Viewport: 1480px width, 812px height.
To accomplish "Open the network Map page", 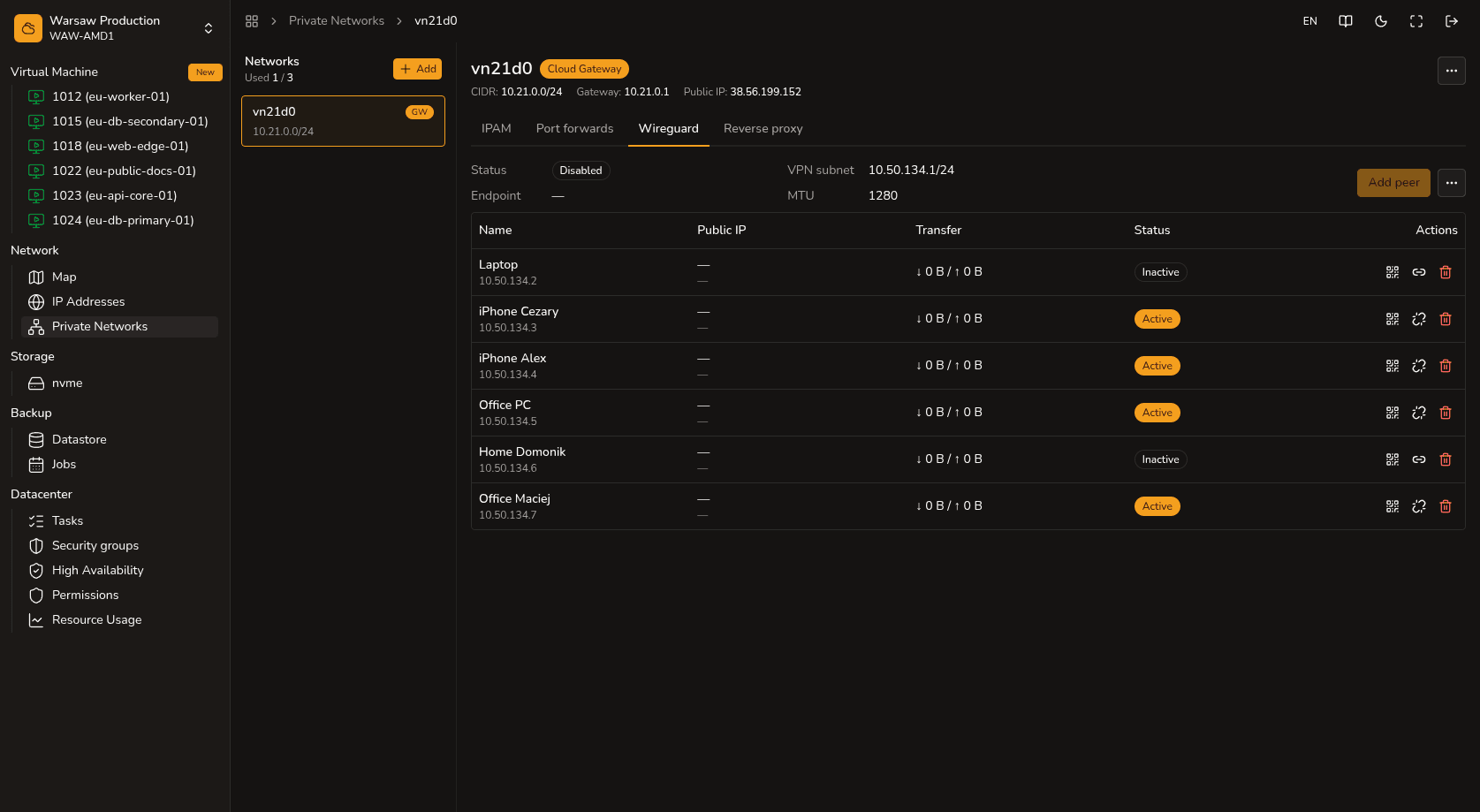I will tap(119, 277).
